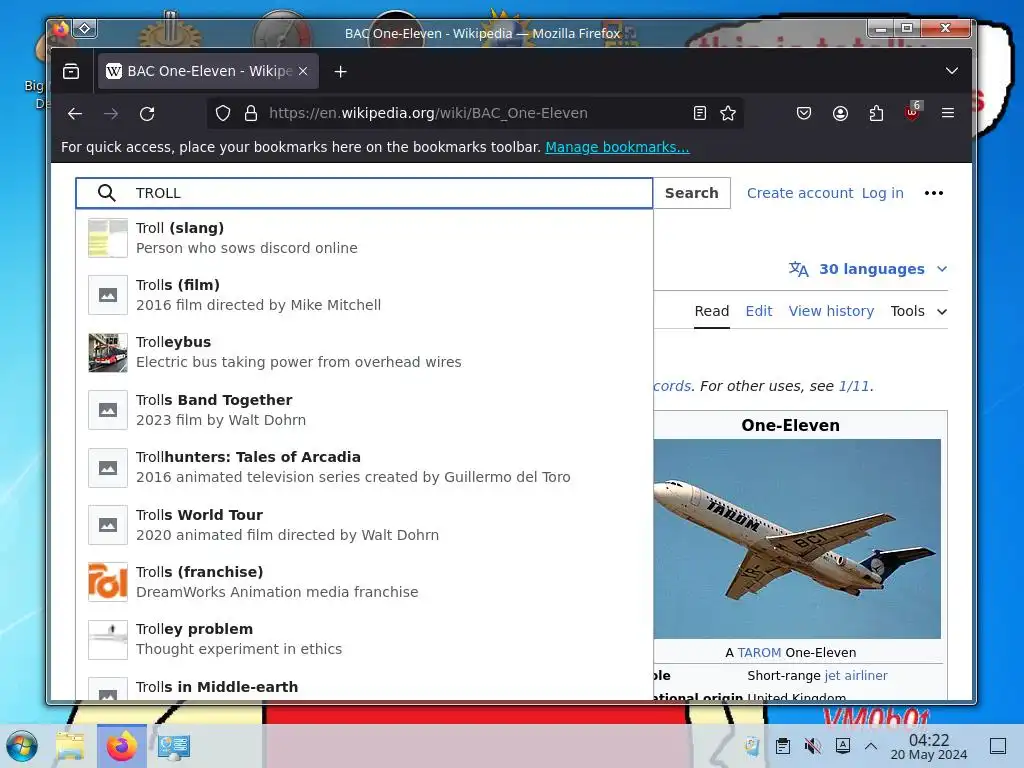Go back one page

click(x=75, y=114)
